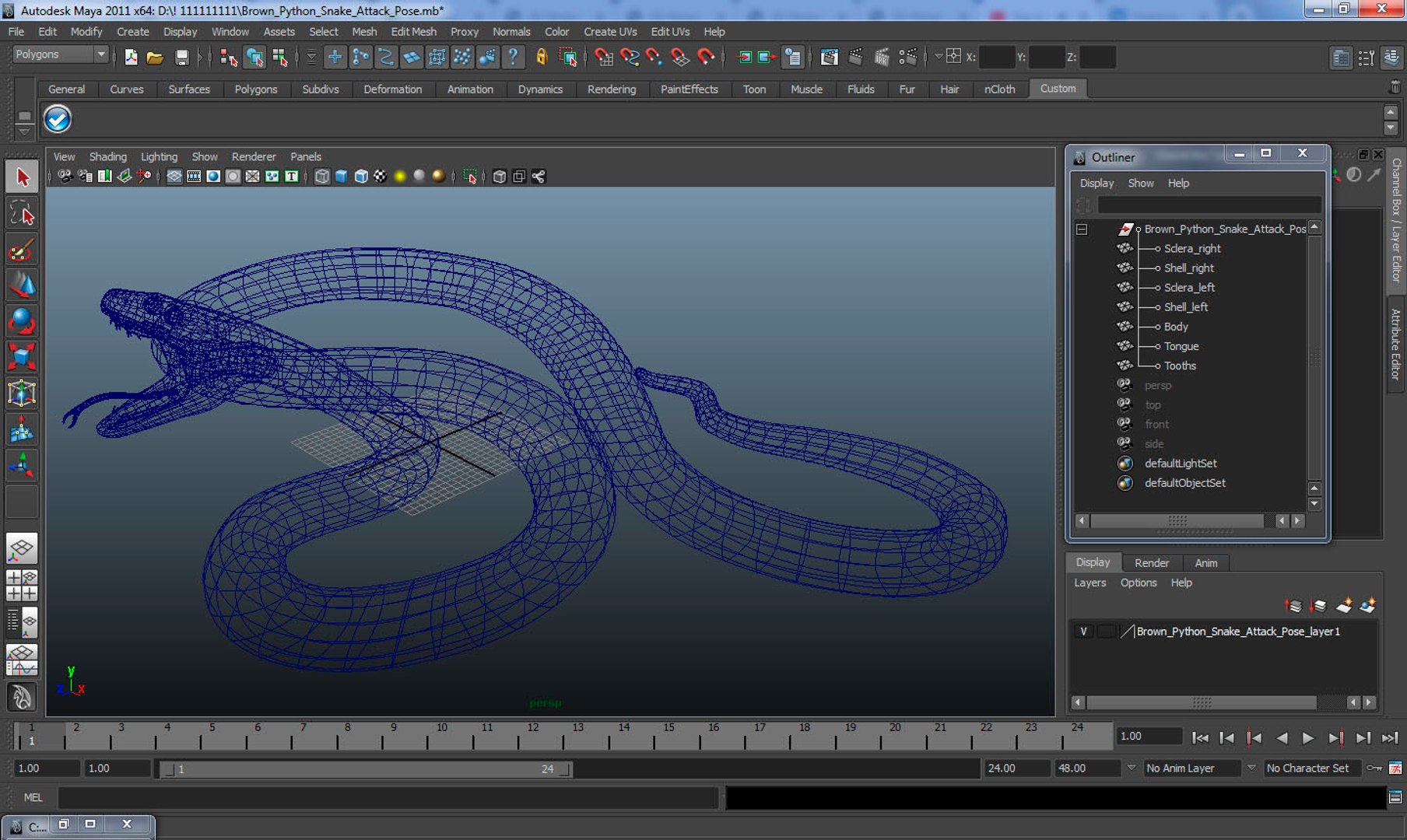Toggle the film gate viewport button
Screen dimensions: 1407x840
(x=194, y=177)
